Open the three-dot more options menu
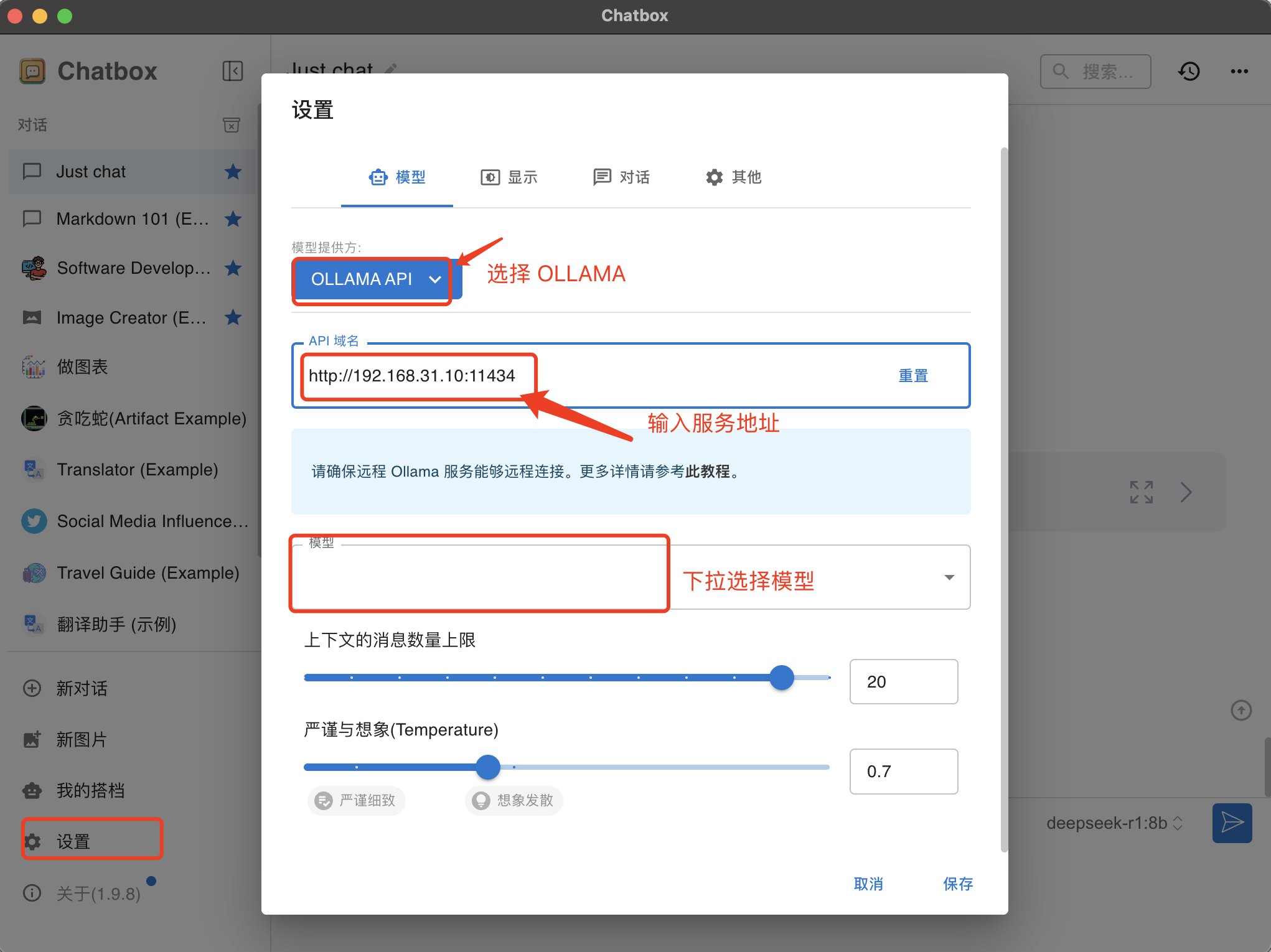The image size is (1271, 952). point(1239,72)
